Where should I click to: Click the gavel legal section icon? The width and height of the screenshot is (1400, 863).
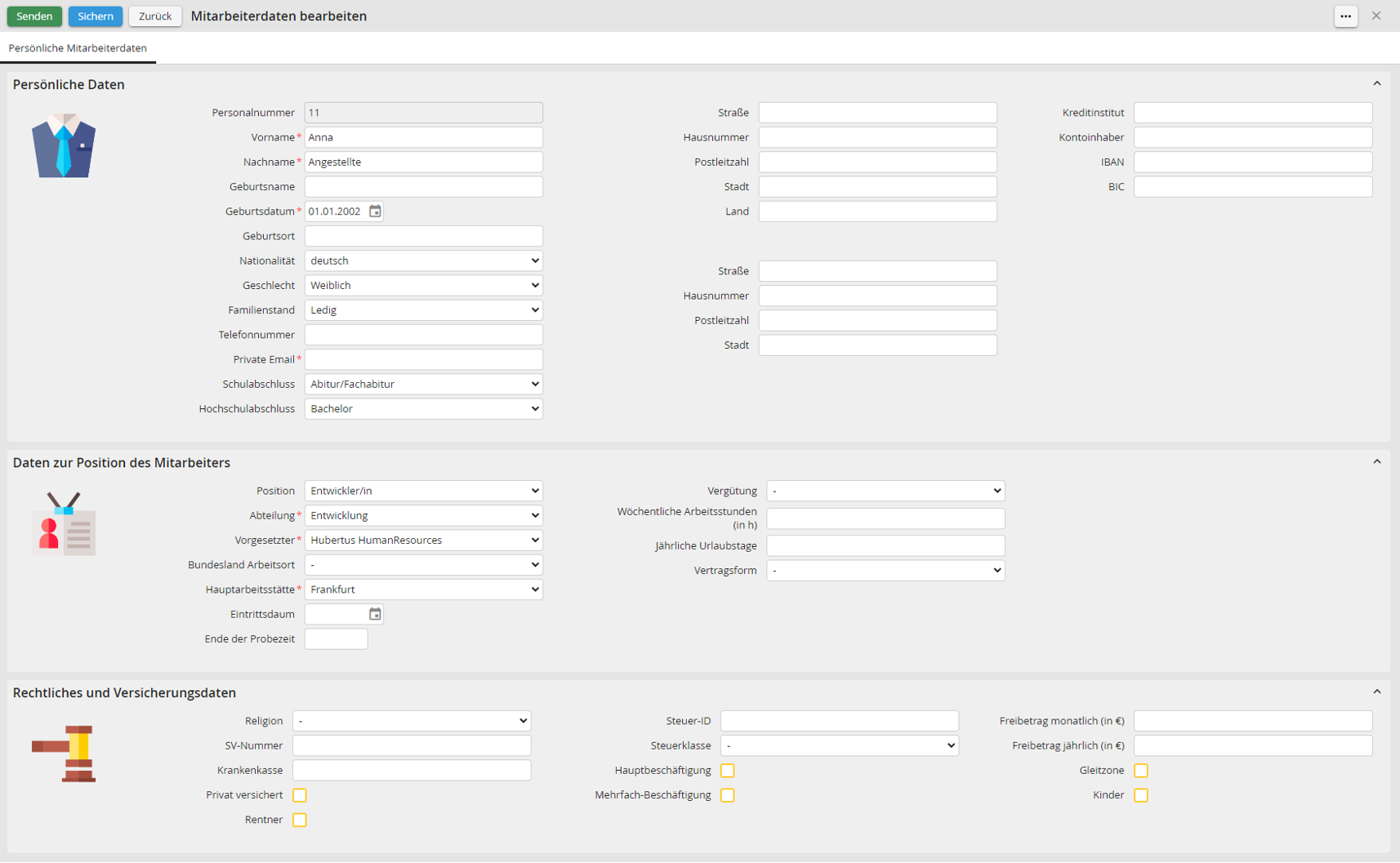64,754
